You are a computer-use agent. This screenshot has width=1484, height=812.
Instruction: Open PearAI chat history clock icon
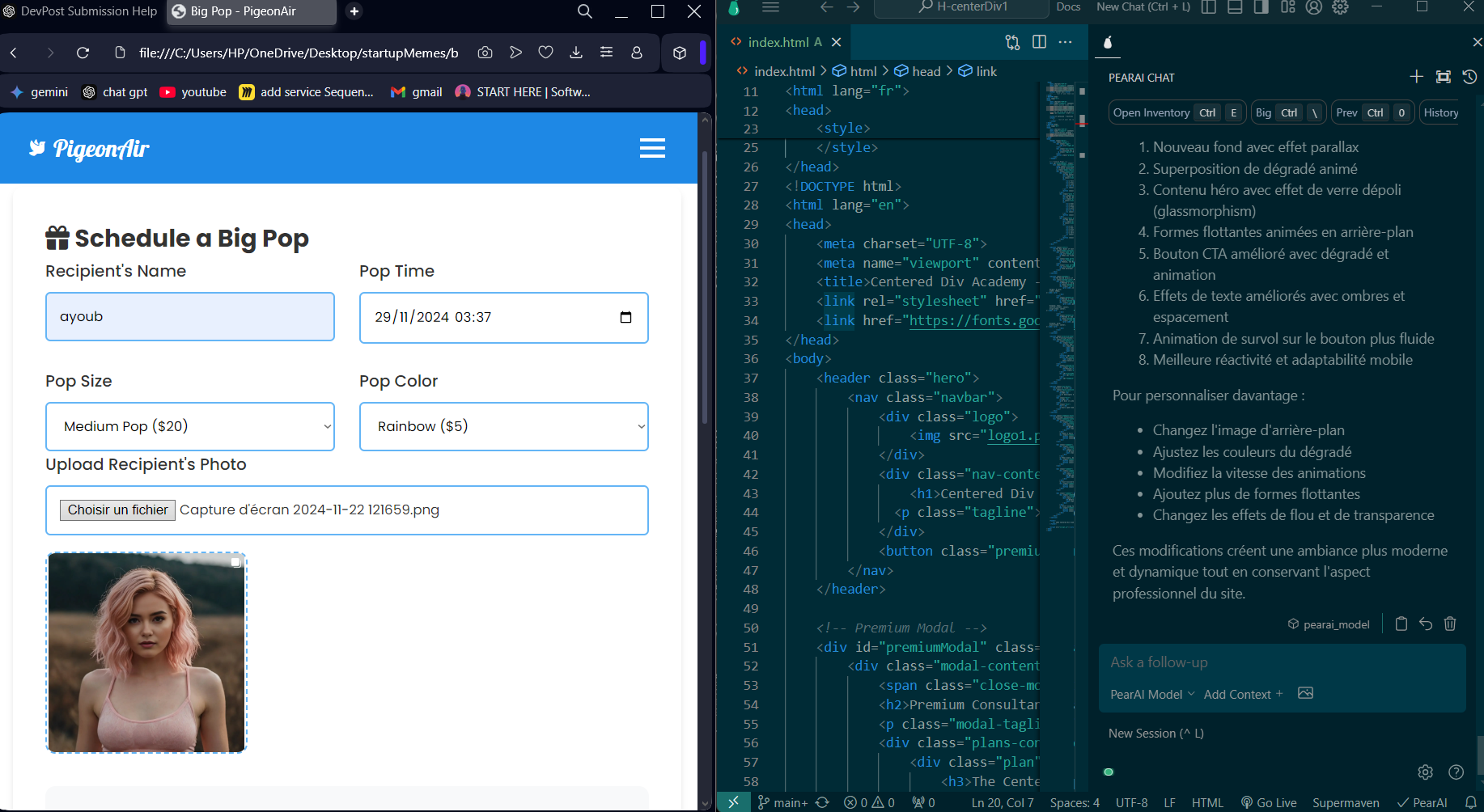[1470, 77]
